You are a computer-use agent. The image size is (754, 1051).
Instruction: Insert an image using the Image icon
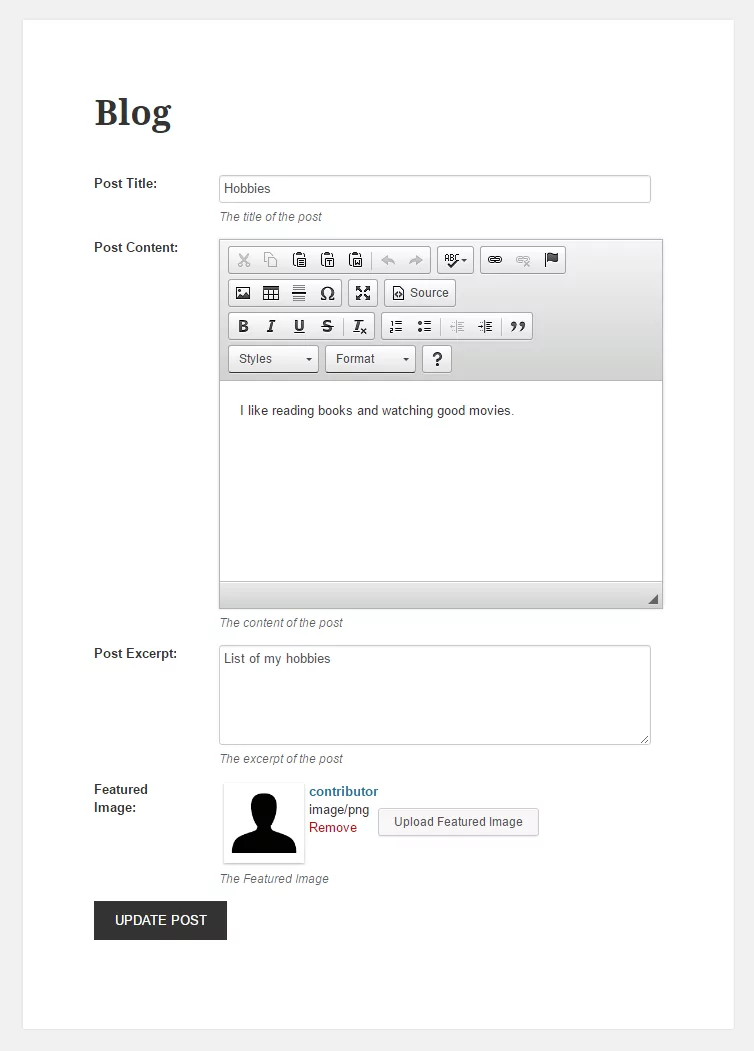[243, 293]
